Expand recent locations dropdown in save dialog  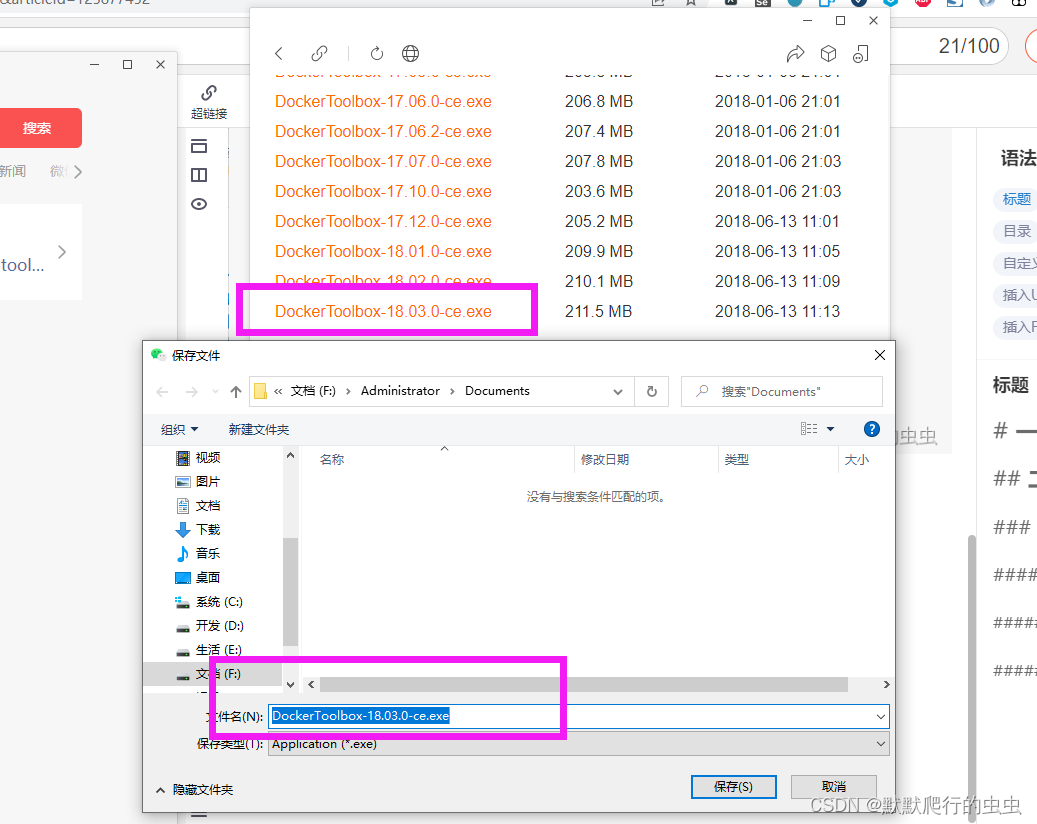(x=215, y=392)
